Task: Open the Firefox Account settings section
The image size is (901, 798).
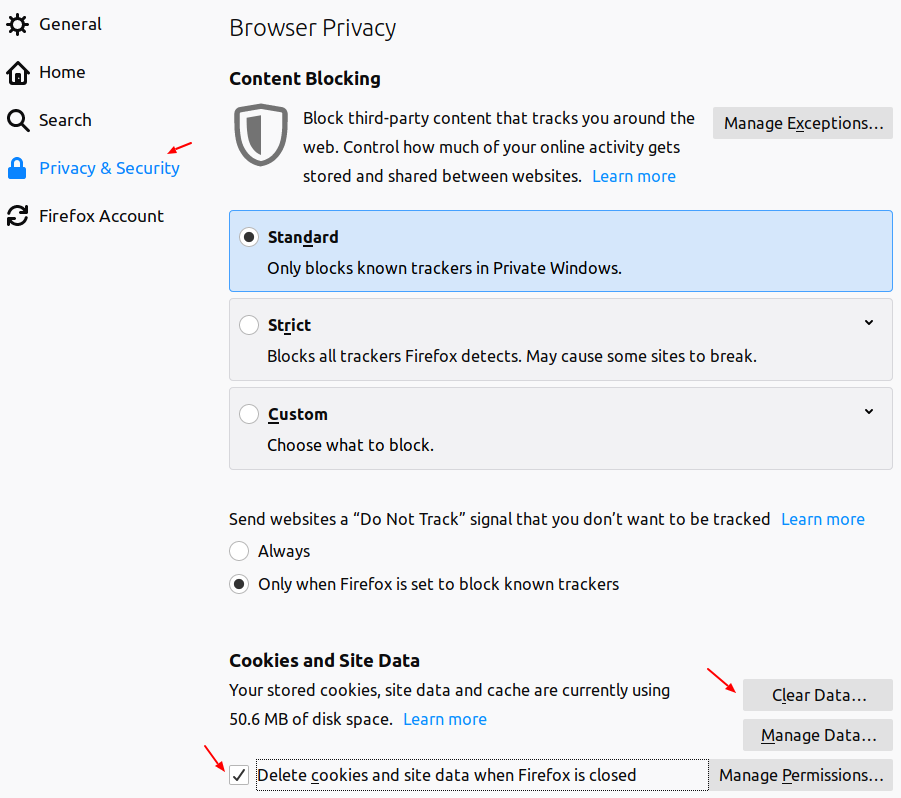Action: pyautogui.click(x=101, y=216)
